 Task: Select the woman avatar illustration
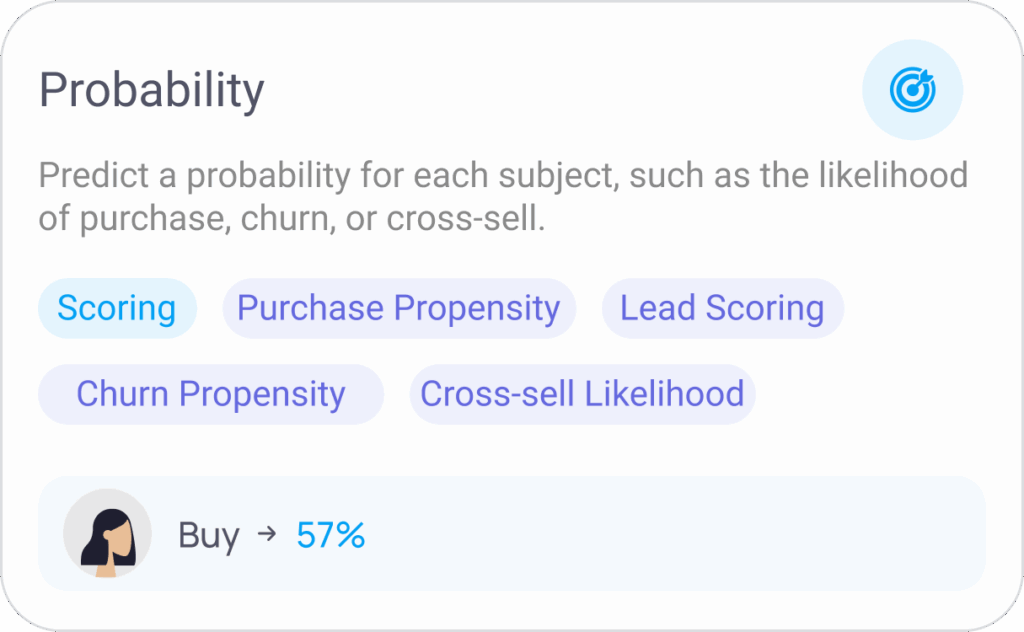coord(108,533)
